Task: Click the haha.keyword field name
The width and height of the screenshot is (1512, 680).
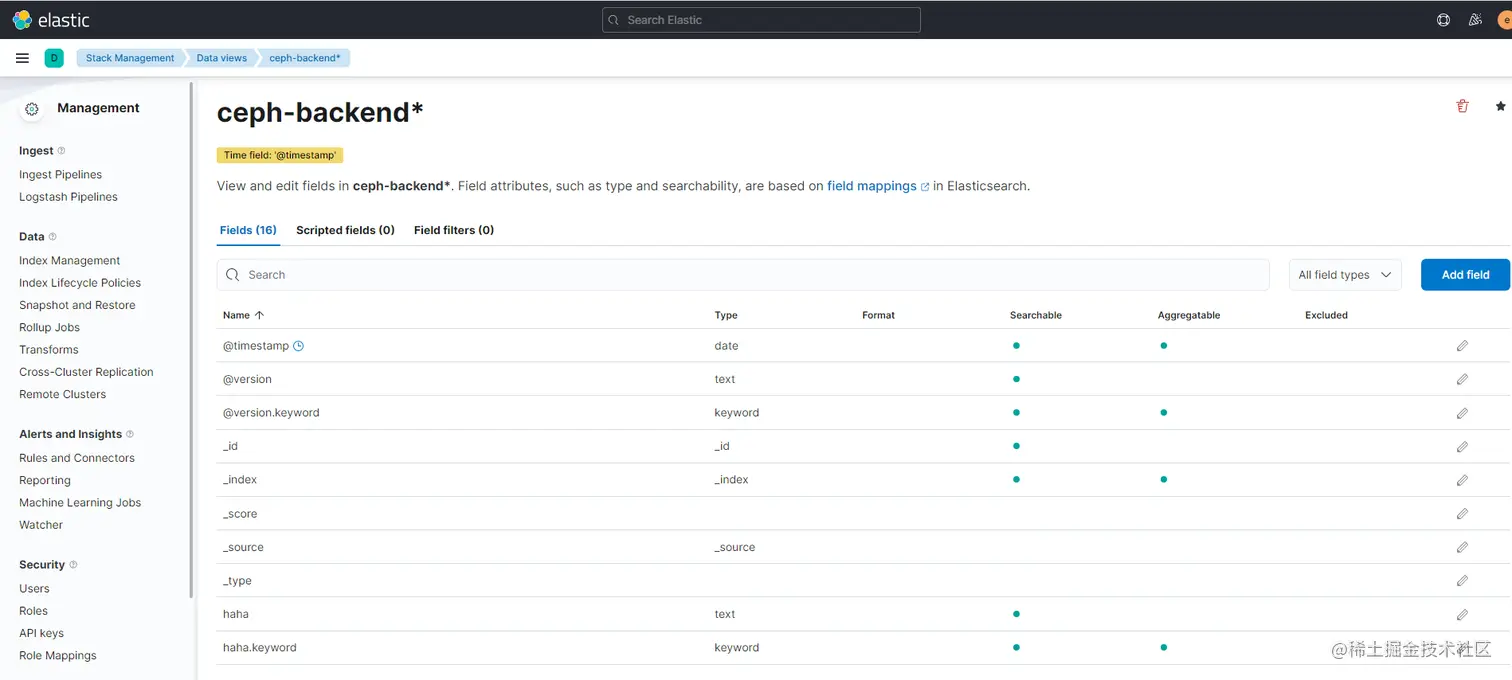Action: tap(260, 648)
